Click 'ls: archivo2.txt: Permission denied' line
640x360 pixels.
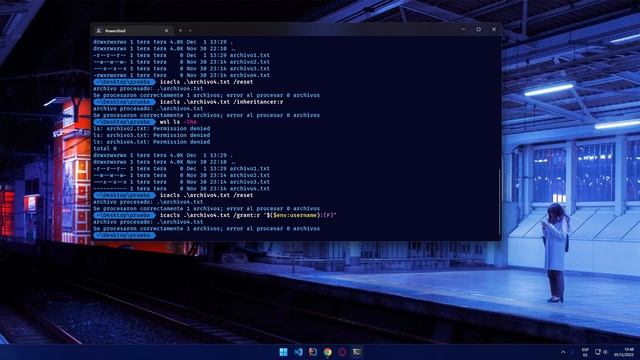[151, 129]
